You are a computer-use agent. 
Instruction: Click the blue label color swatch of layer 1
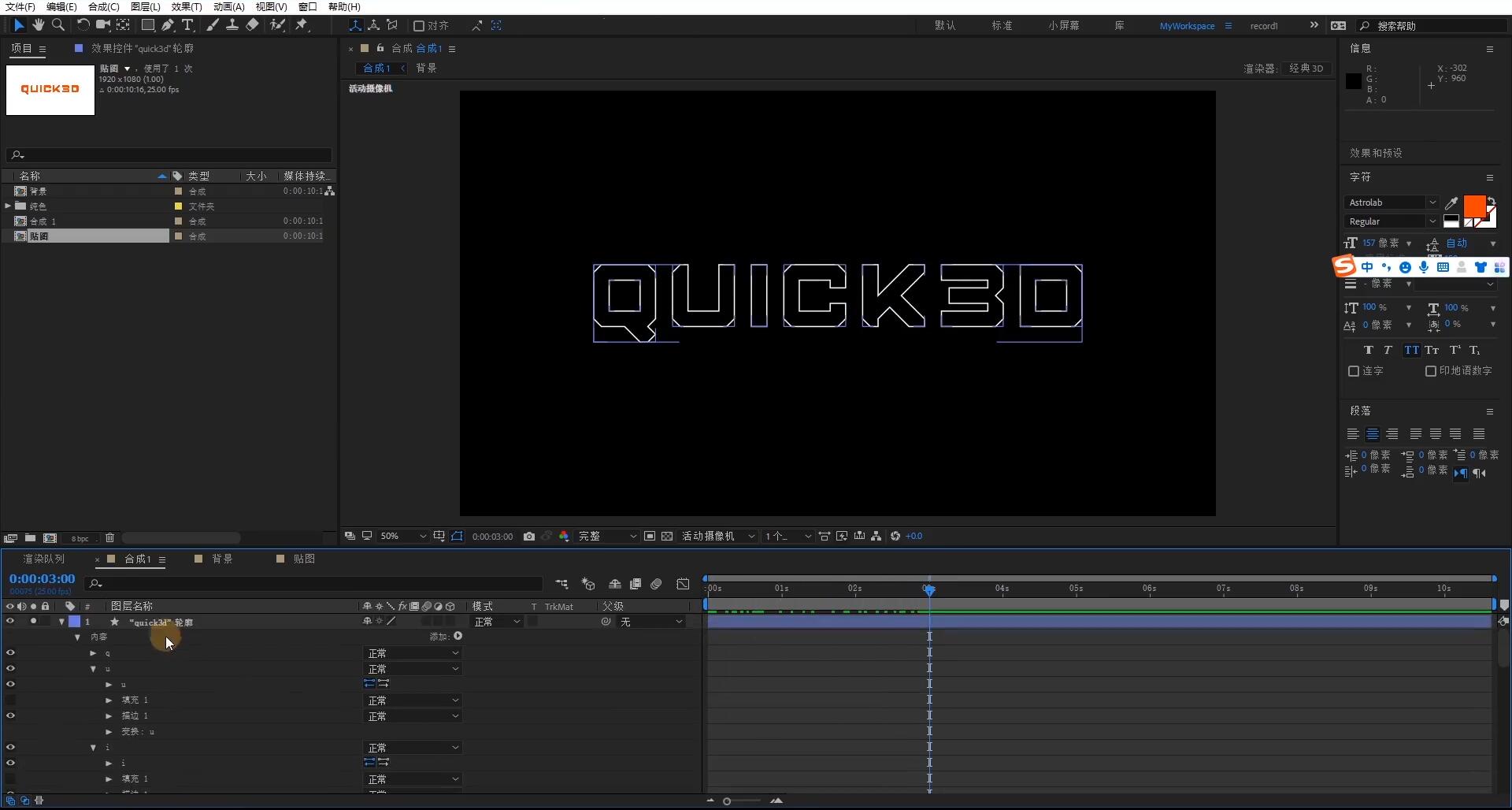pos(74,622)
